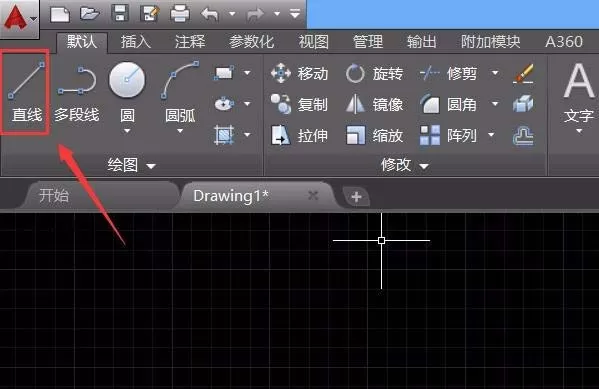The height and width of the screenshot is (389, 599).
Task: Click the Fillet (圆角) tool
Action: [448, 104]
